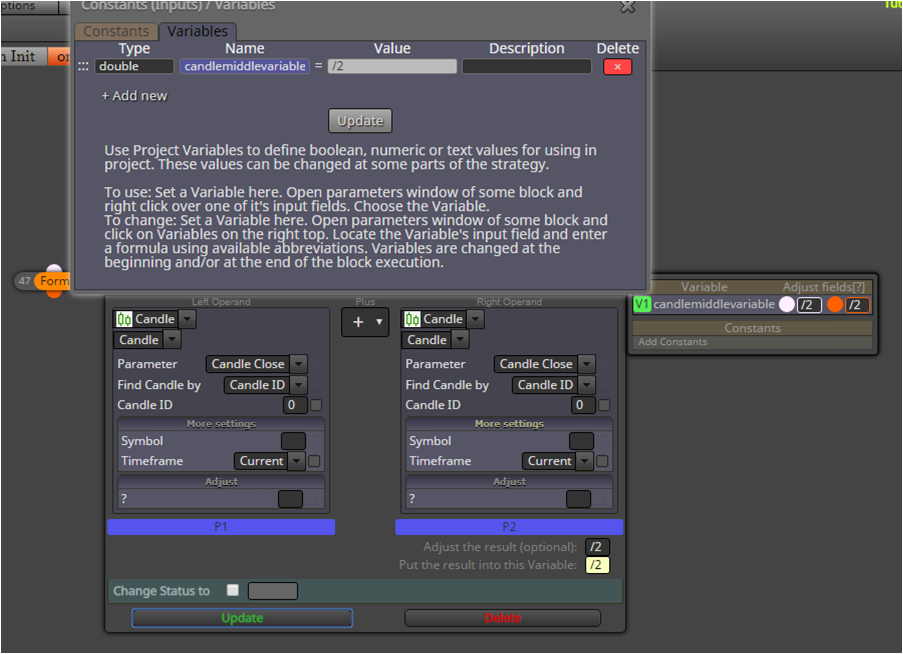The height and width of the screenshot is (654, 903).
Task: Open the Right Operand Candle category dropdown
Action: point(475,319)
